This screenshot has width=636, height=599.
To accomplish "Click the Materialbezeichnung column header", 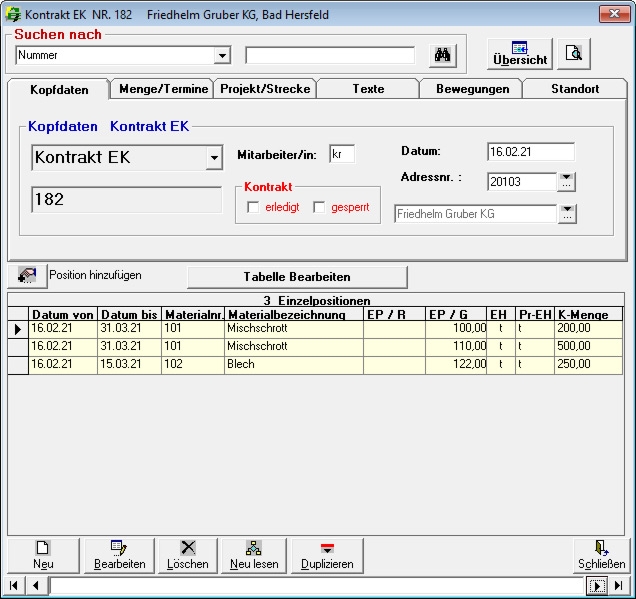I will pyautogui.click(x=294, y=314).
